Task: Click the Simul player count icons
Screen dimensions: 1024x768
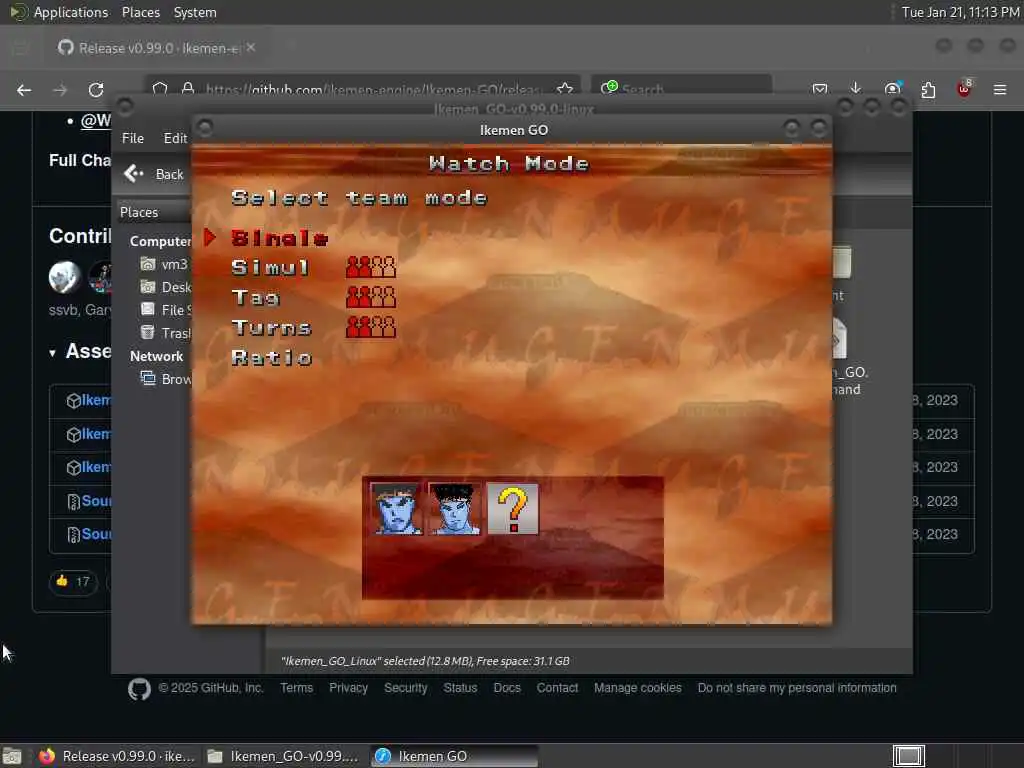Action: (371, 267)
